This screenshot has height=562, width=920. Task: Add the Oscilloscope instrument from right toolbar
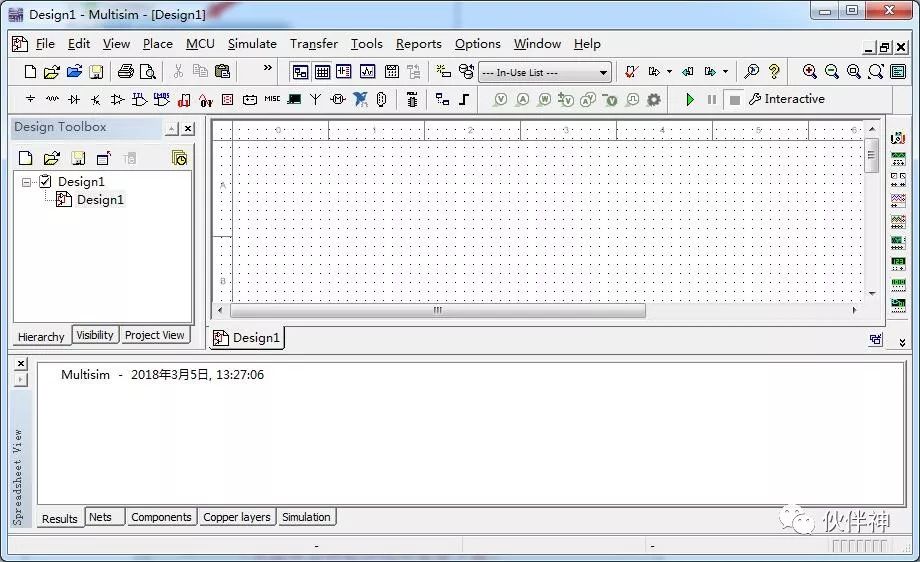898,200
